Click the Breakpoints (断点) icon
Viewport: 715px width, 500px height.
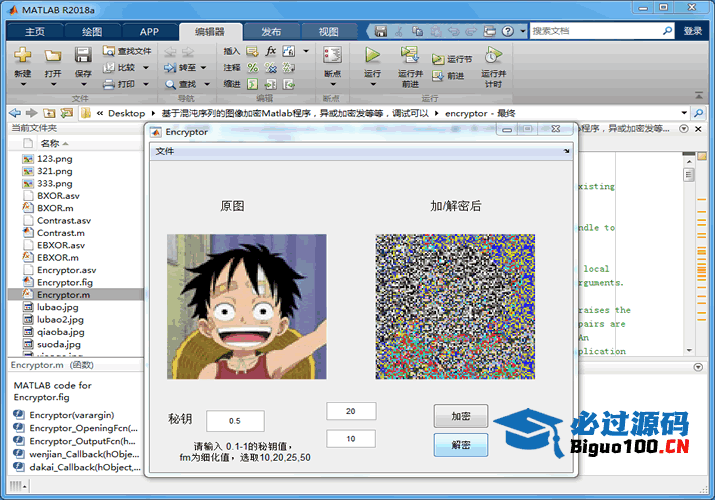(x=332, y=55)
